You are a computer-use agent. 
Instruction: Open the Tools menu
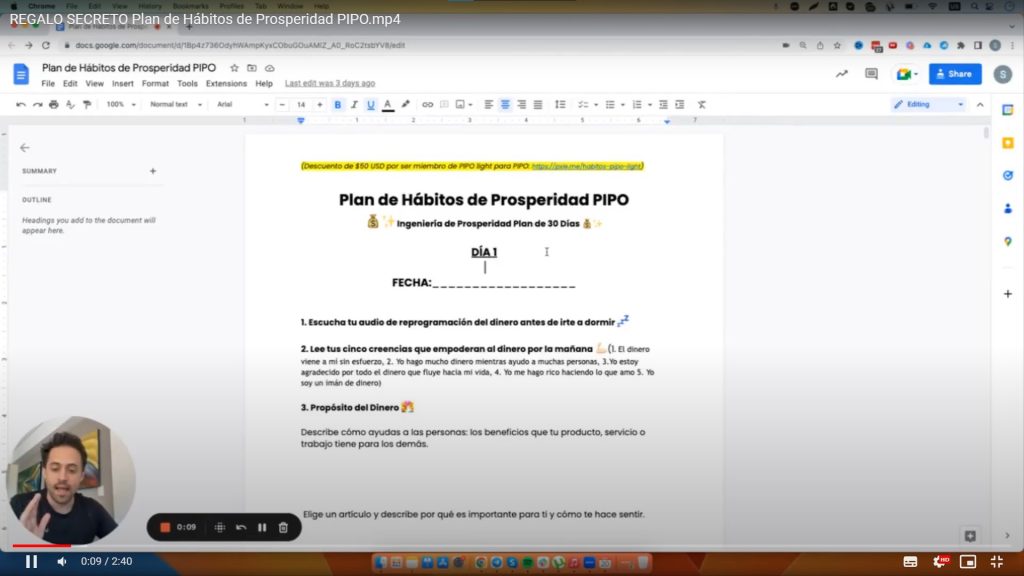click(187, 84)
